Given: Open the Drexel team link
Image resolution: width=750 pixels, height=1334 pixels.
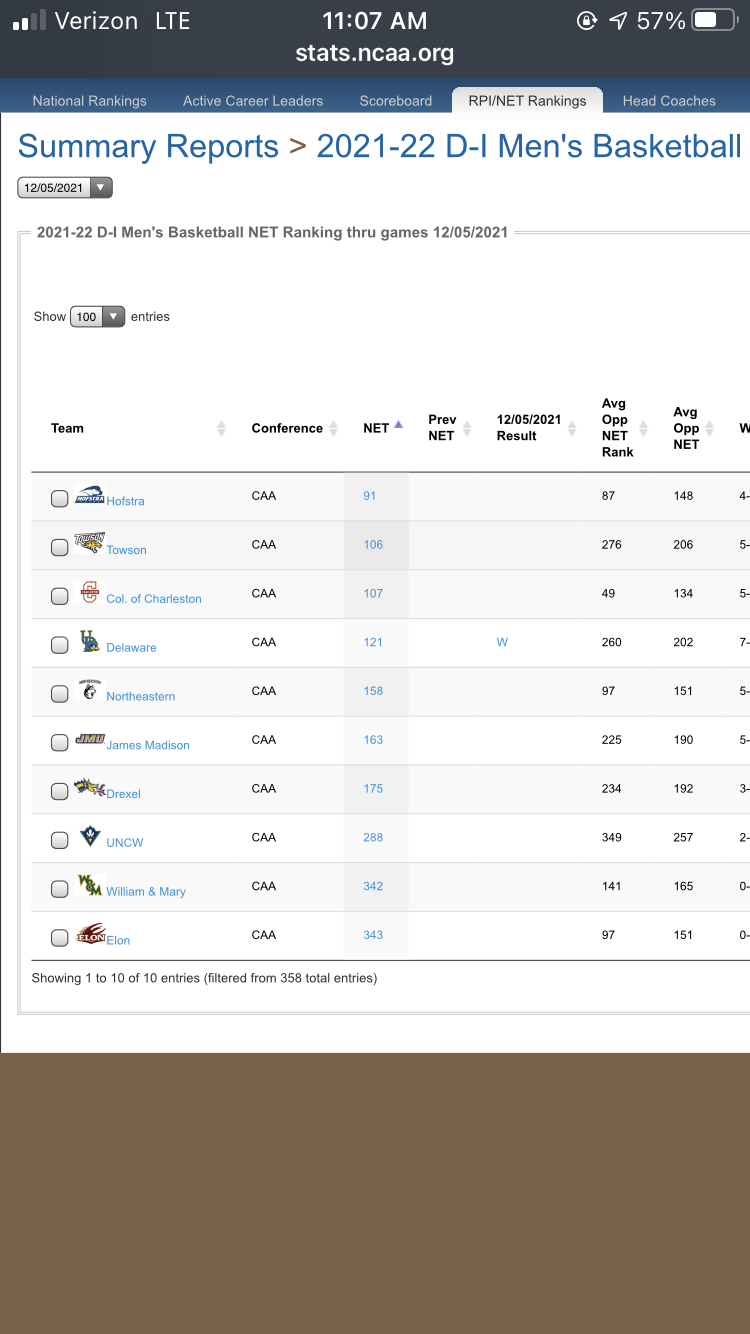Looking at the screenshot, I should click(x=123, y=794).
